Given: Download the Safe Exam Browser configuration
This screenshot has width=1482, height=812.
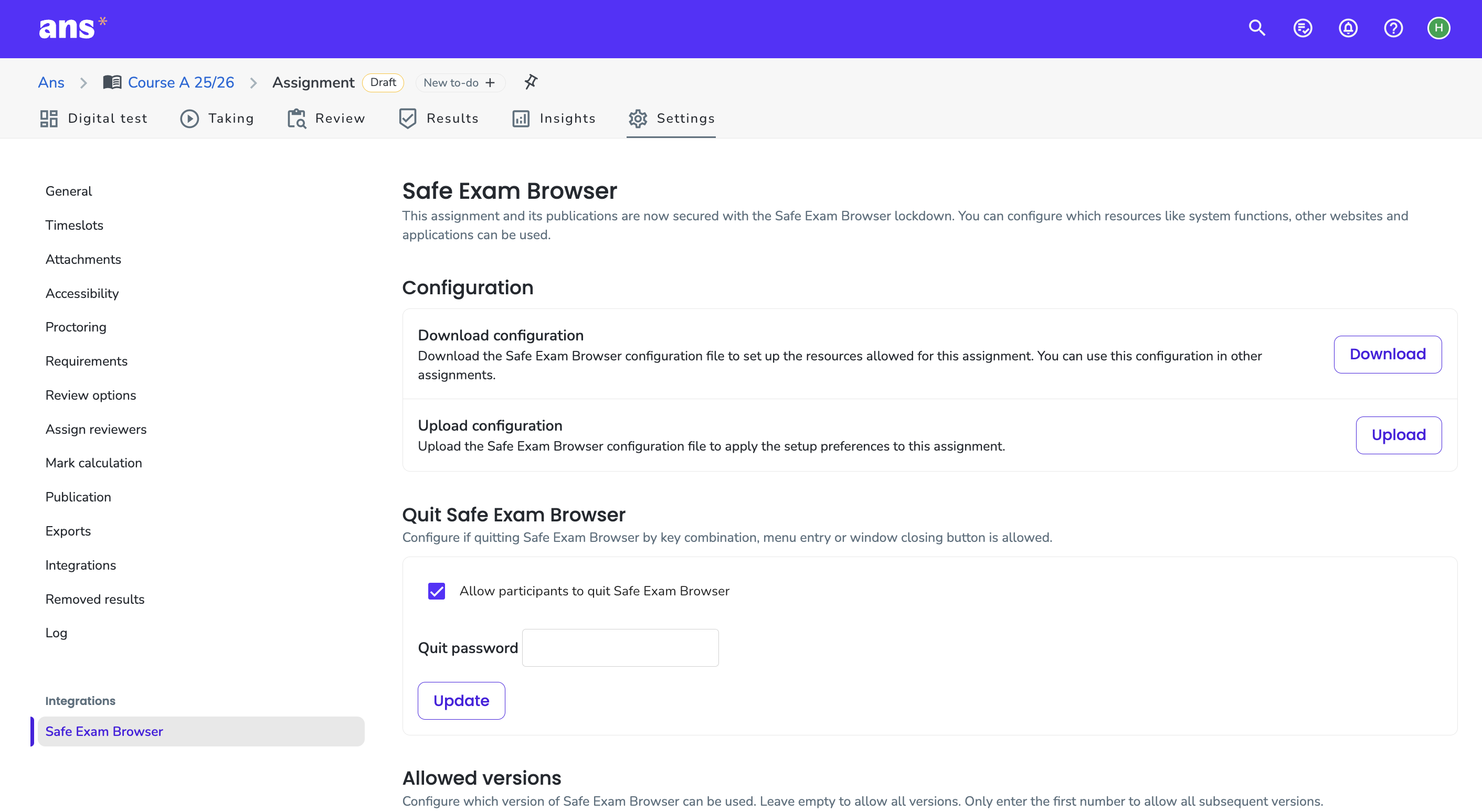Looking at the screenshot, I should click(x=1388, y=354).
